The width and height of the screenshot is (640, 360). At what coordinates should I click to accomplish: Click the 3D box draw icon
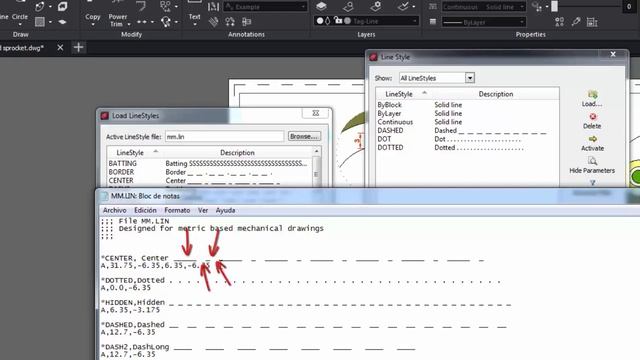(62, 7)
